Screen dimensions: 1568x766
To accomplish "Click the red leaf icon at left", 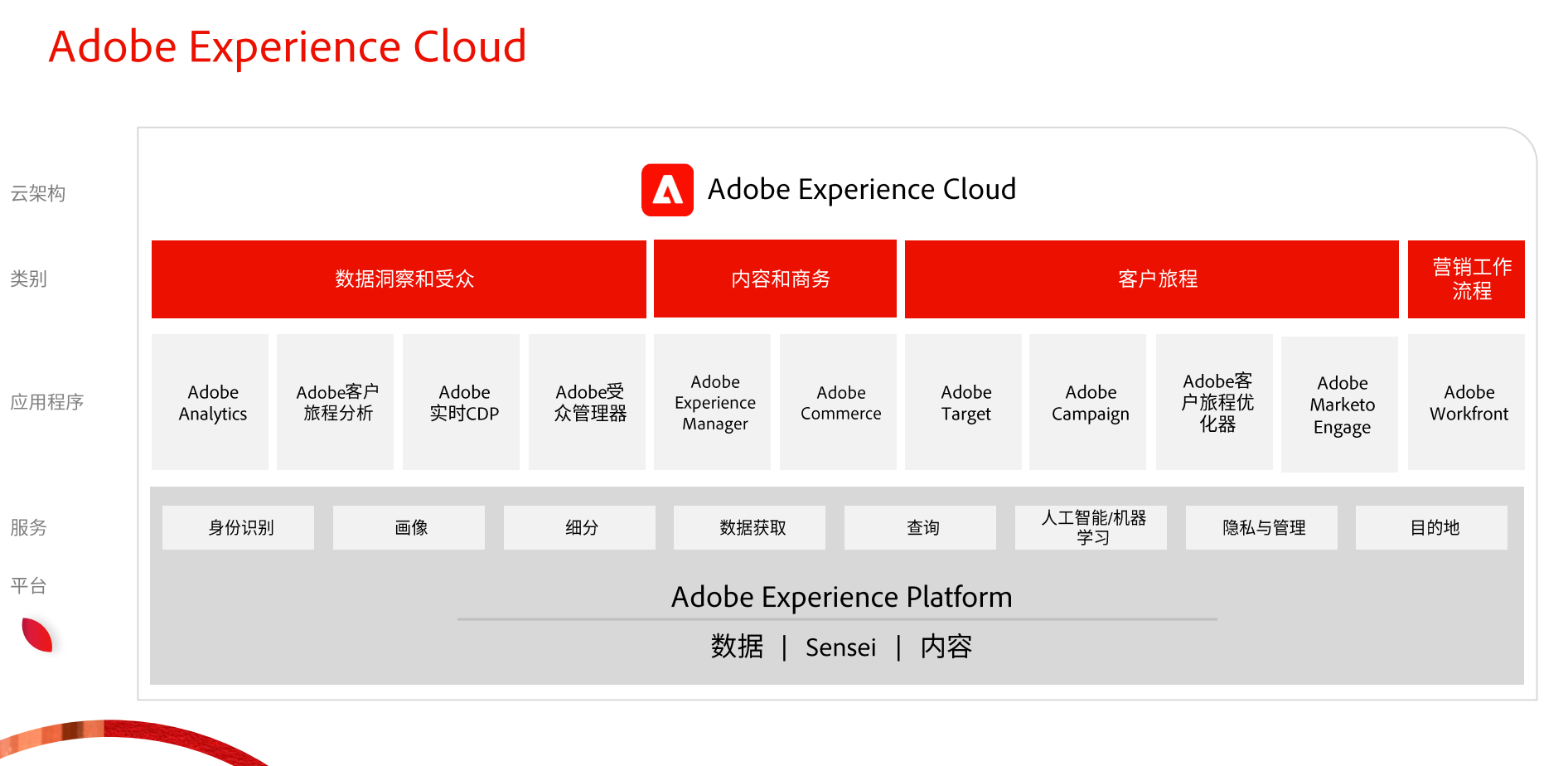I will click(x=37, y=635).
